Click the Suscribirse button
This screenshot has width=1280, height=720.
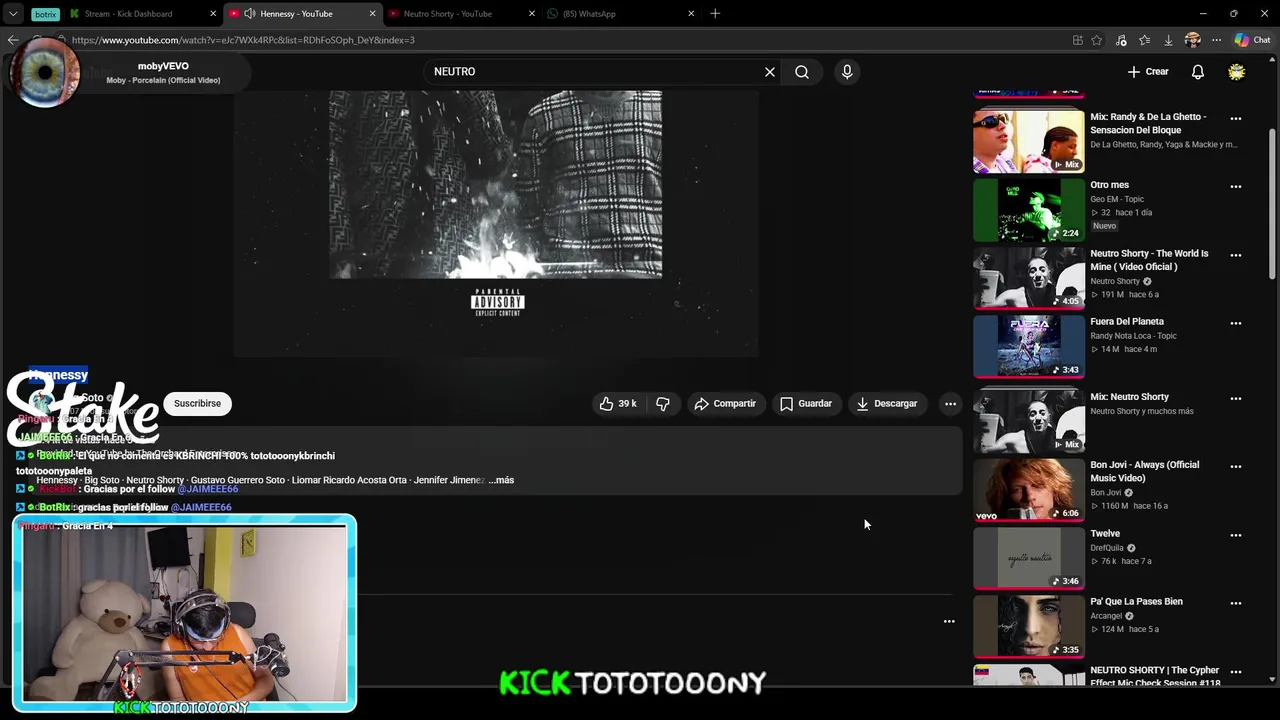tap(197, 404)
